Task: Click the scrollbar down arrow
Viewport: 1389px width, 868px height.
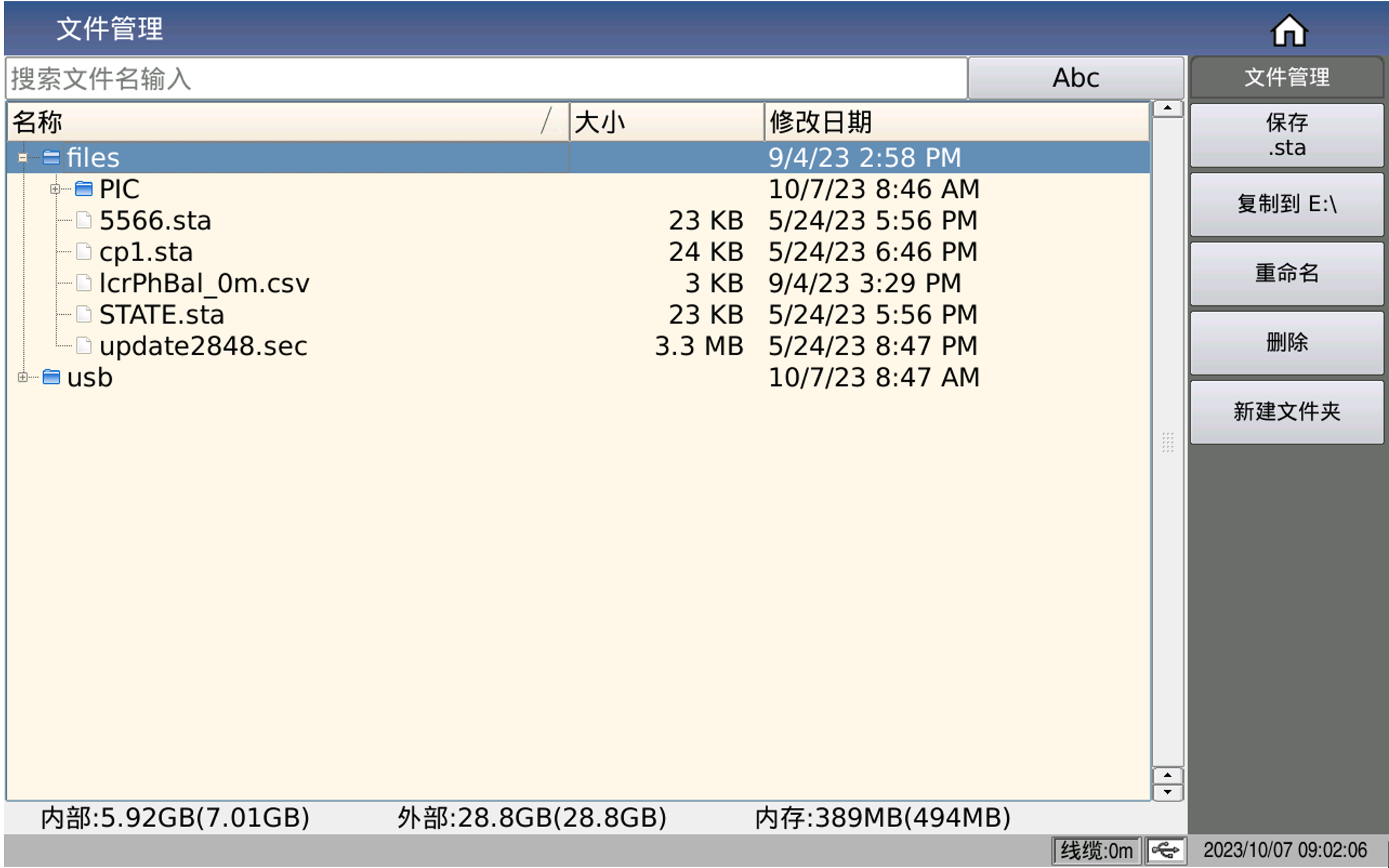Action: click(x=1166, y=792)
